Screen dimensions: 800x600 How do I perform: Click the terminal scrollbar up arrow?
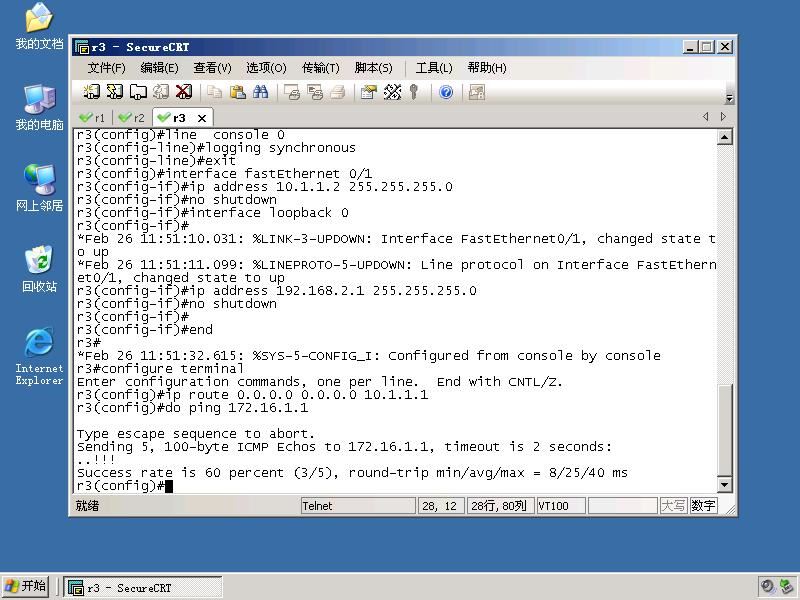tap(724, 137)
